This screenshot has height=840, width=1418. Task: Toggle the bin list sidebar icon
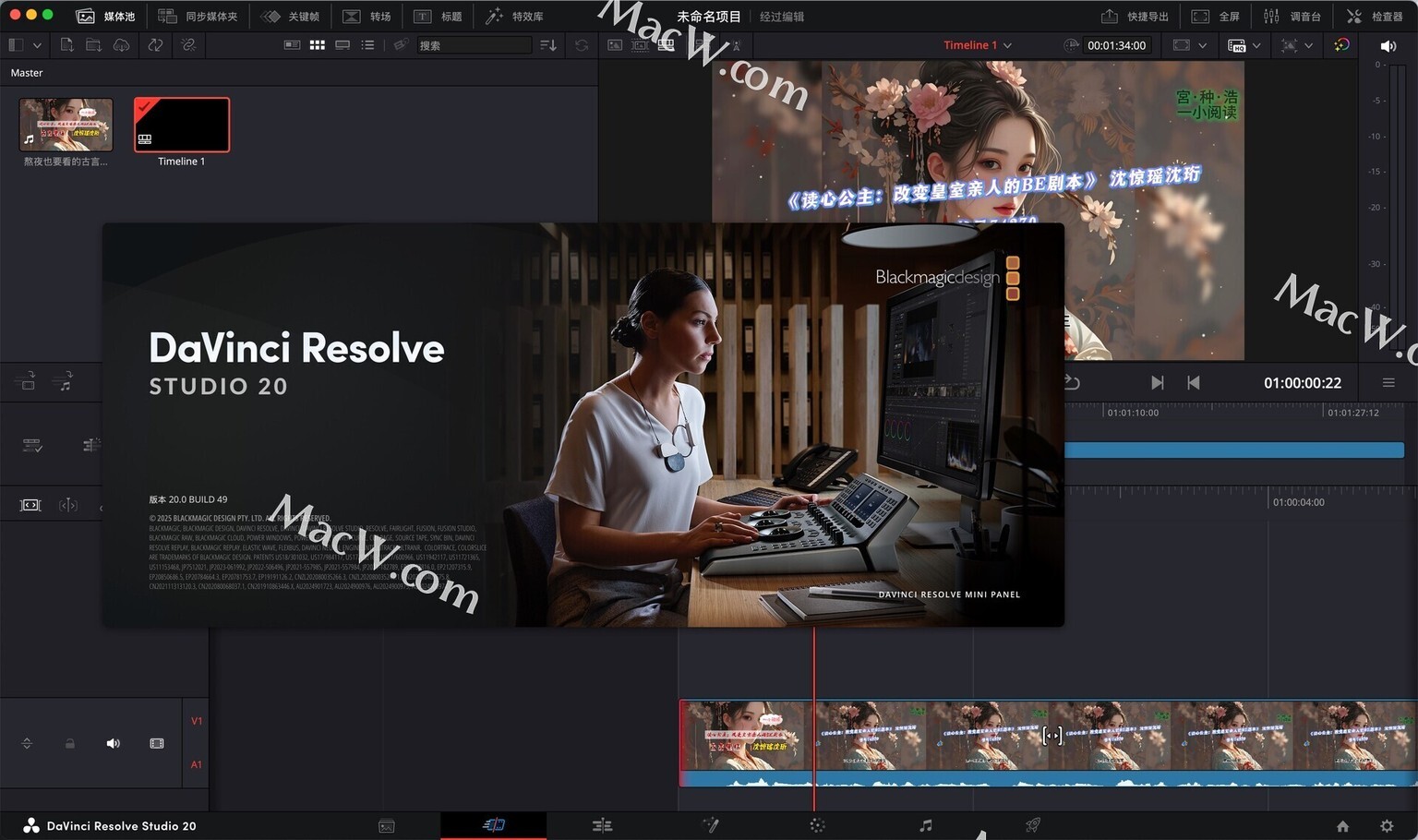coord(16,44)
